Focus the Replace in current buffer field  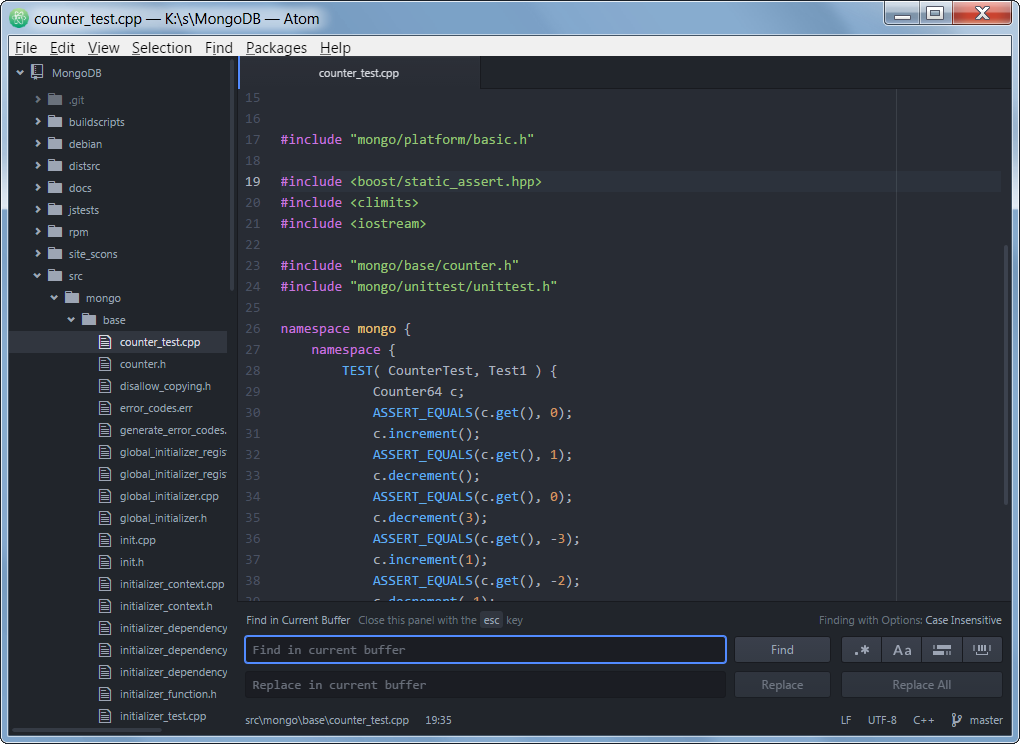click(x=485, y=685)
